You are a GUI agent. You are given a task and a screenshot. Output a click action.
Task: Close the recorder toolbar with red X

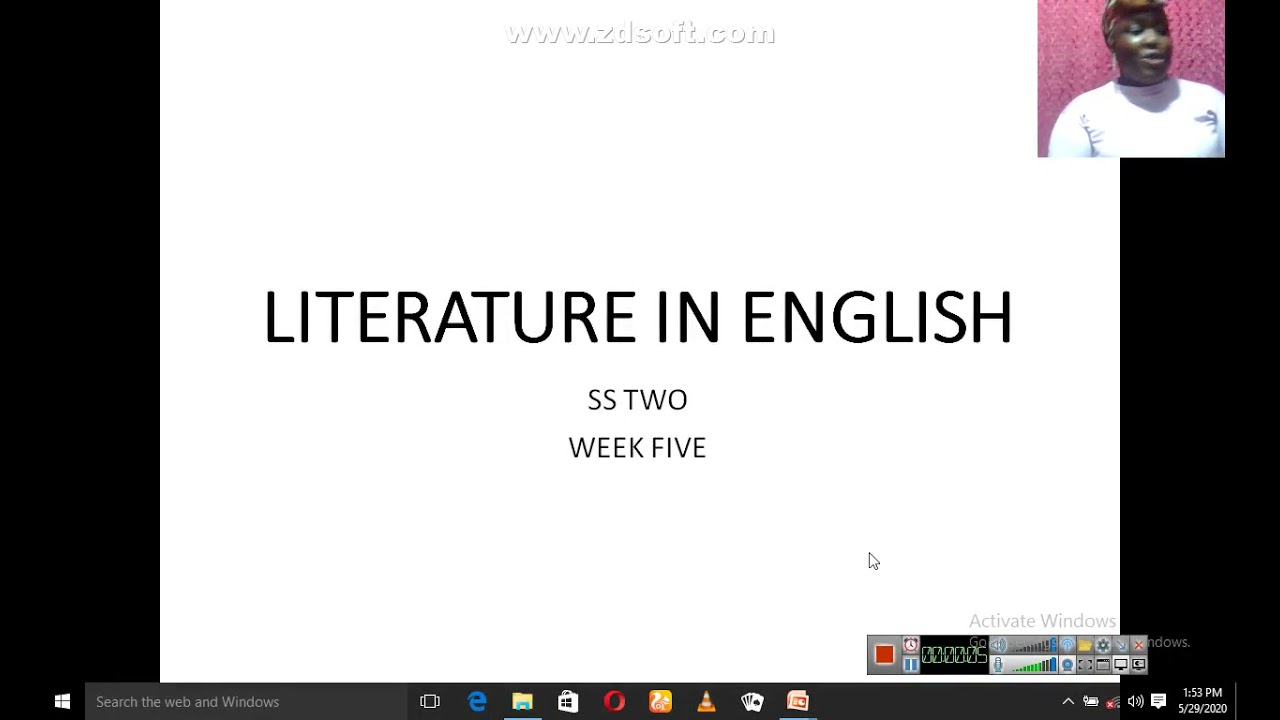point(1138,645)
